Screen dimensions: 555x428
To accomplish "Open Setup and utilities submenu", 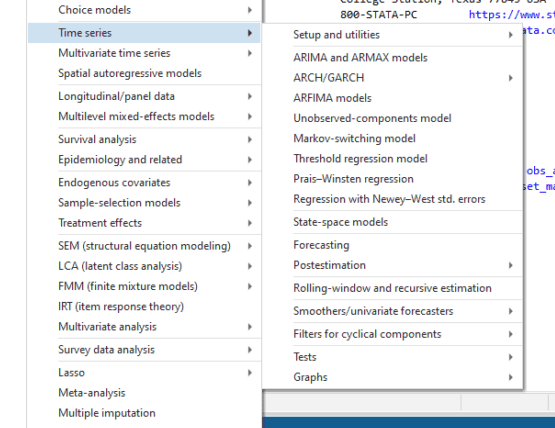I will pos(393,35).
